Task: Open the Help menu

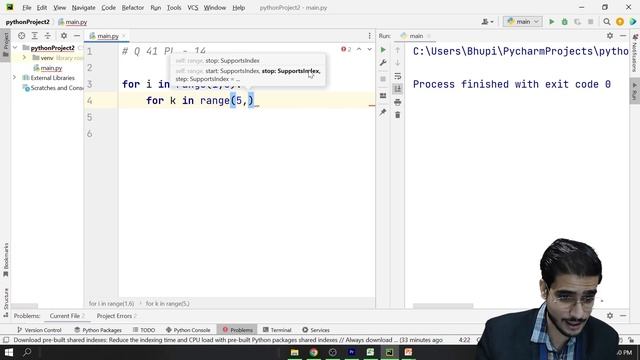Action: pos(238,7)
